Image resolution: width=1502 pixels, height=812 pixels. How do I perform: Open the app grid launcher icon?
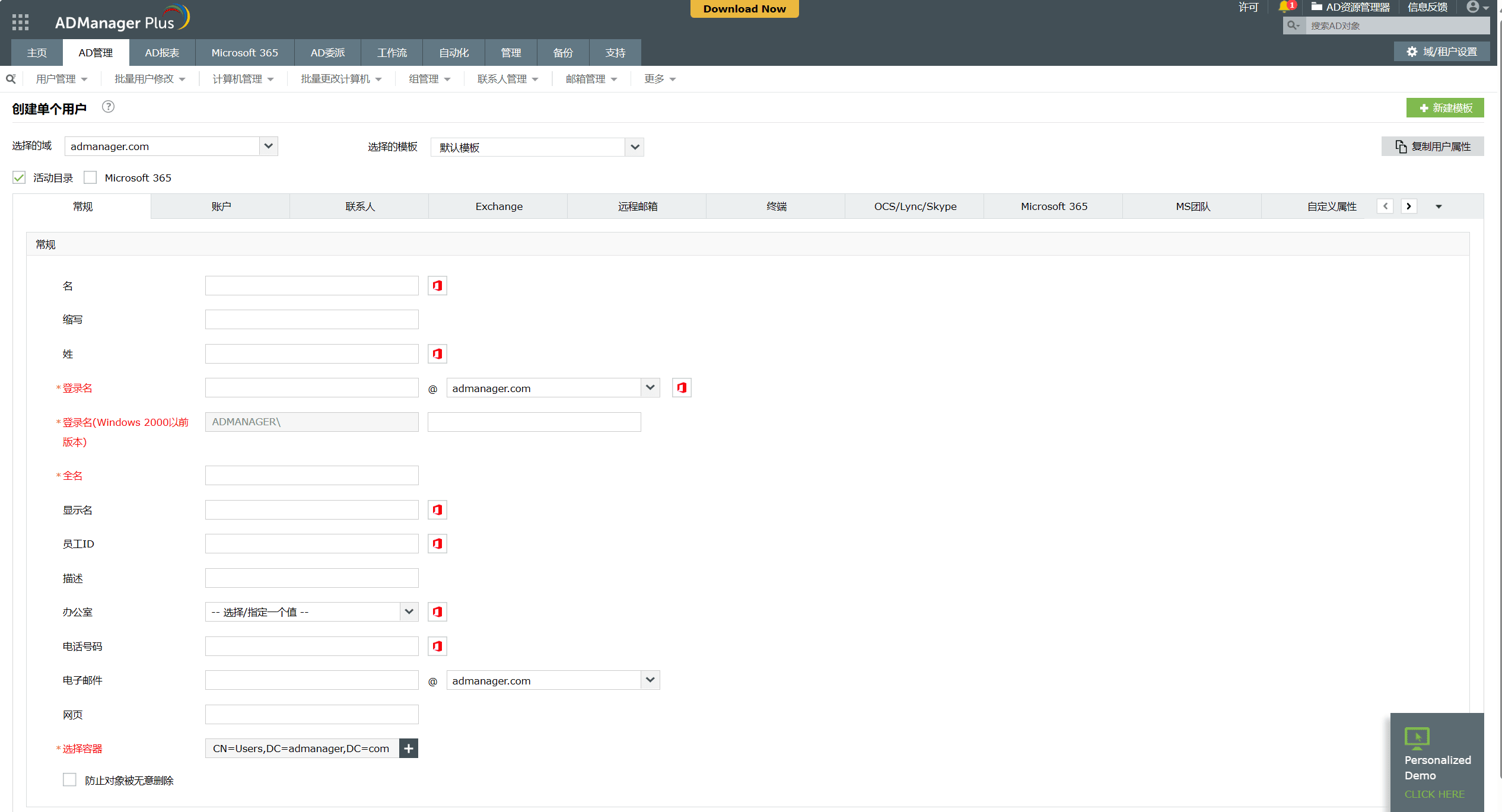pyautogui.click(x=20, y=23)
